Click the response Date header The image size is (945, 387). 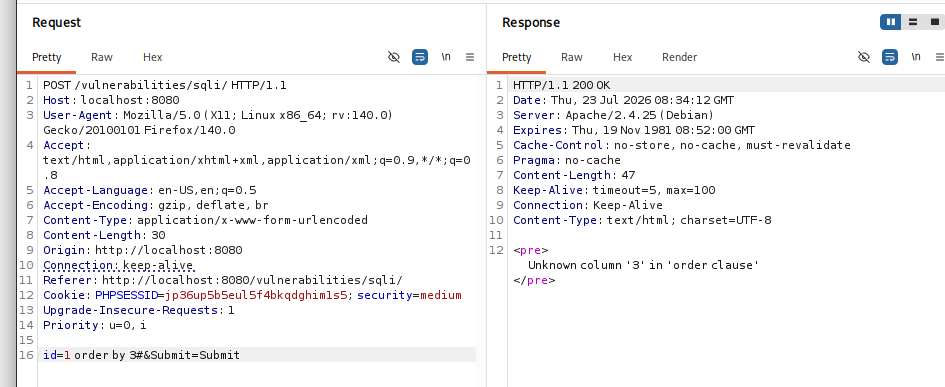623,100
